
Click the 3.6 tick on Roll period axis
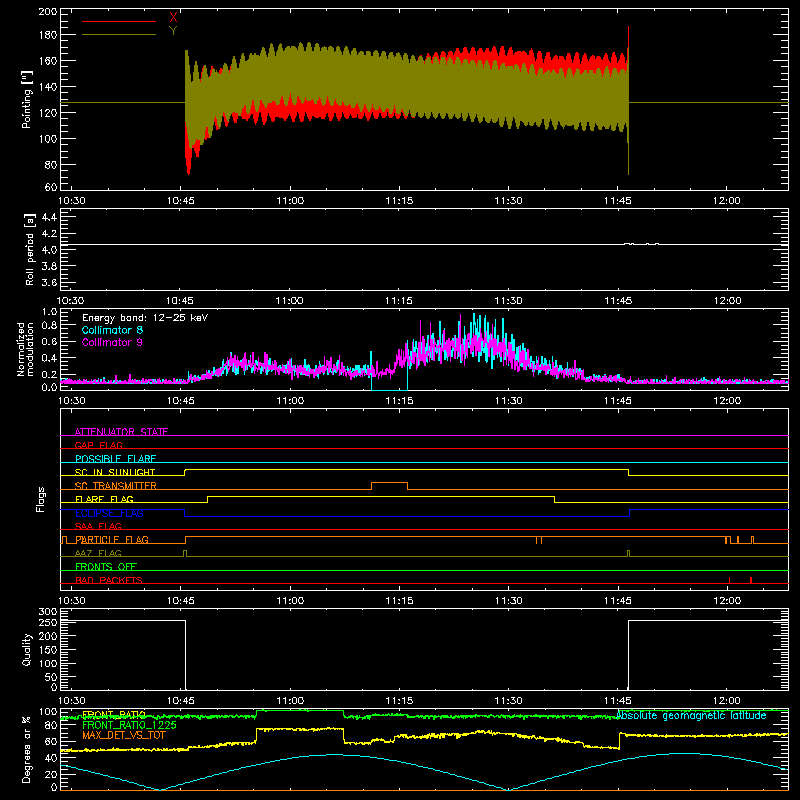click(49, 282)
